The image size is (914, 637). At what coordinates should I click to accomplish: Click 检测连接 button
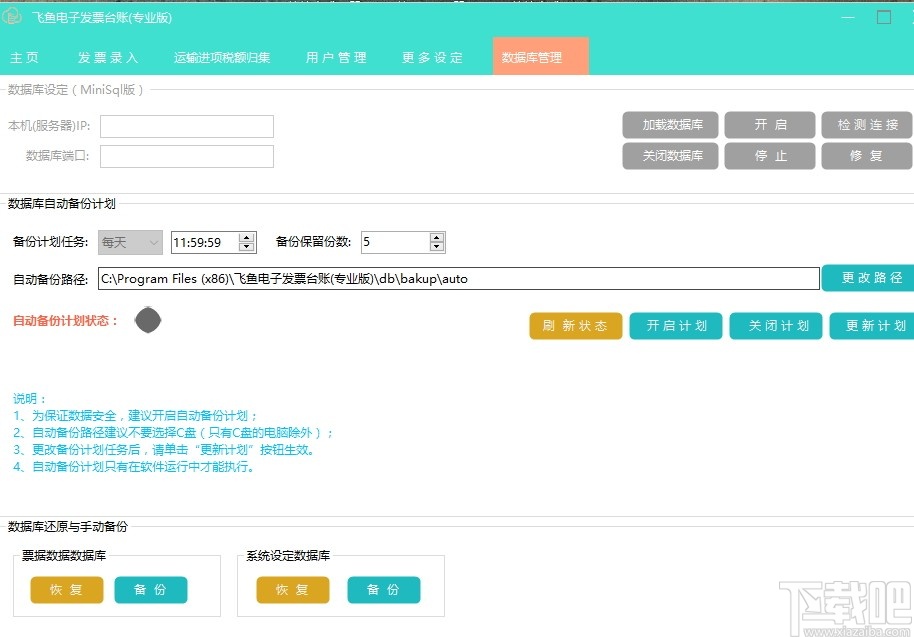coord(867,125)
